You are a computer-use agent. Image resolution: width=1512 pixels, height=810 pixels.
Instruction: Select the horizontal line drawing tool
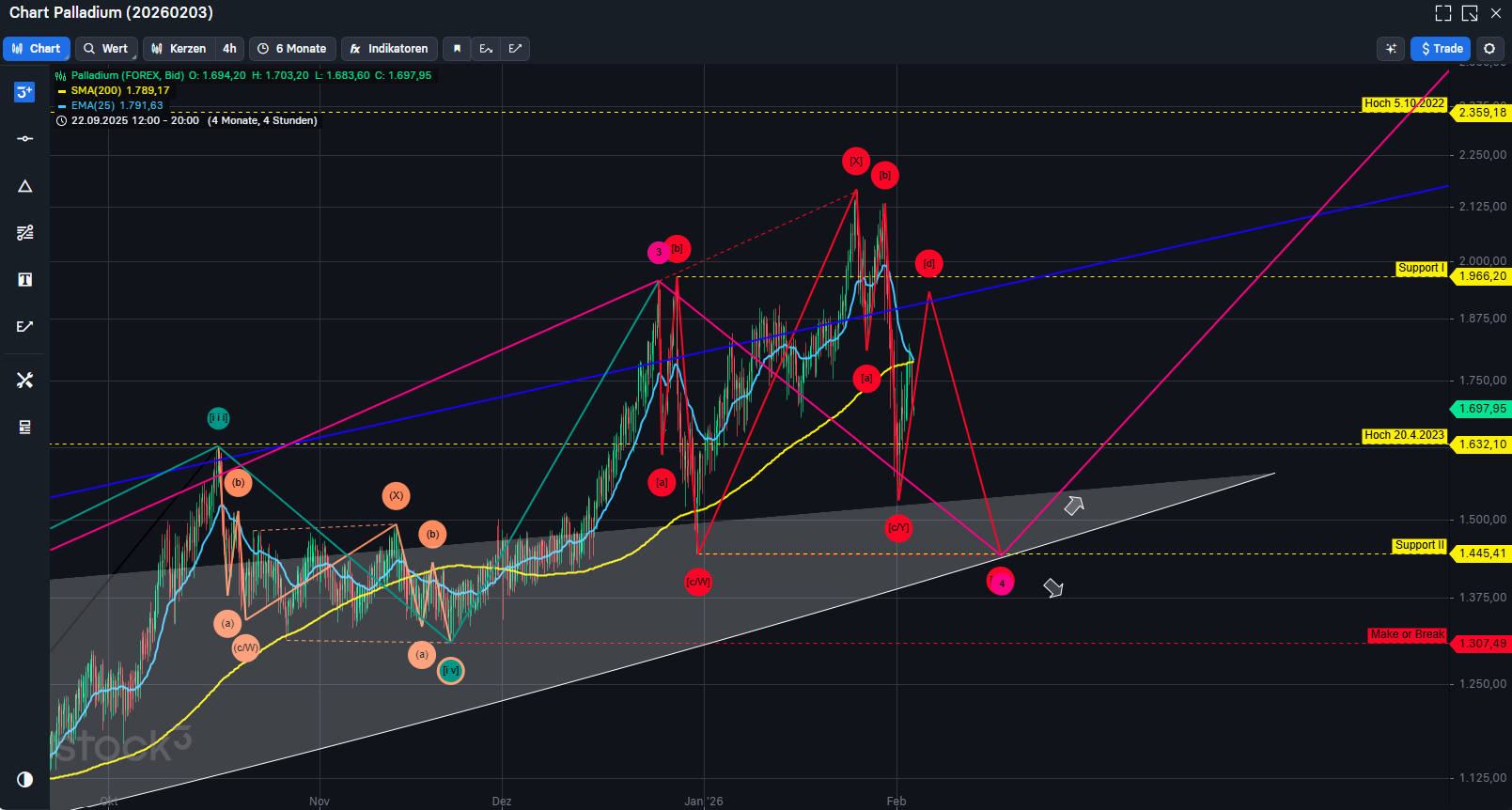25,139
